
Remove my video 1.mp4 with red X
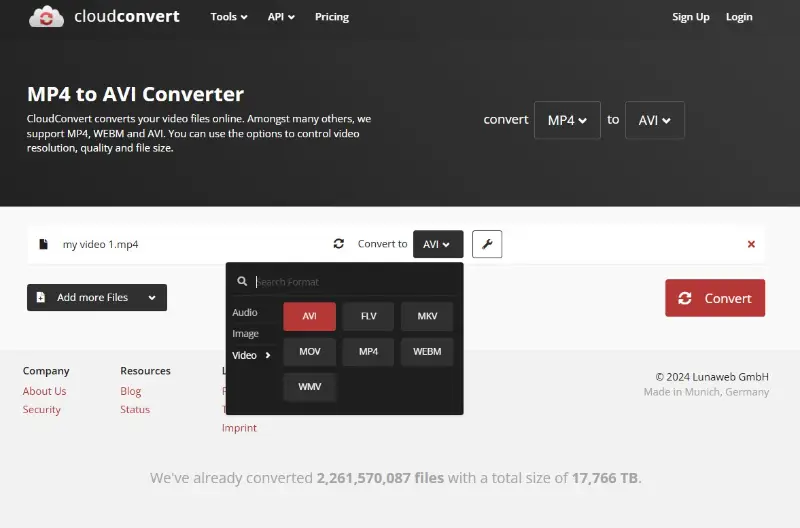[x=751, y=244]
